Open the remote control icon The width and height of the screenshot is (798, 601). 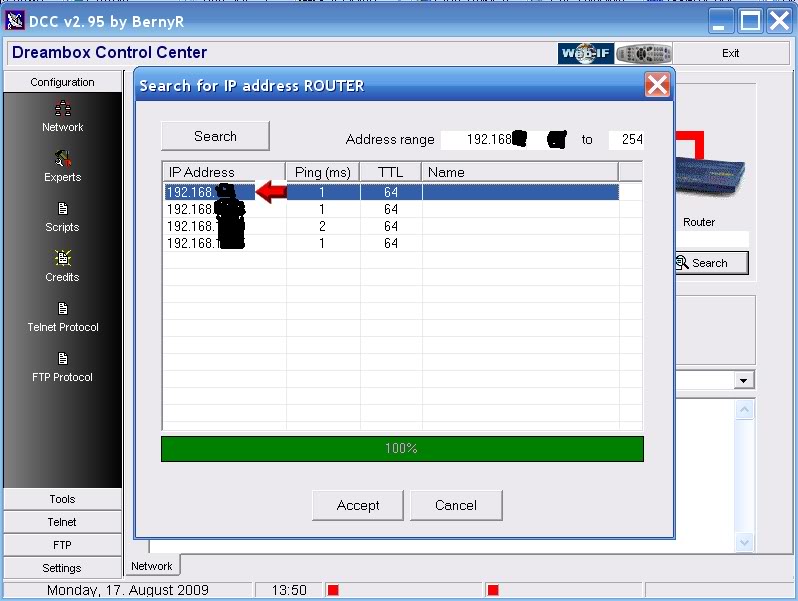pyautogui.click(x=644, y=53)
